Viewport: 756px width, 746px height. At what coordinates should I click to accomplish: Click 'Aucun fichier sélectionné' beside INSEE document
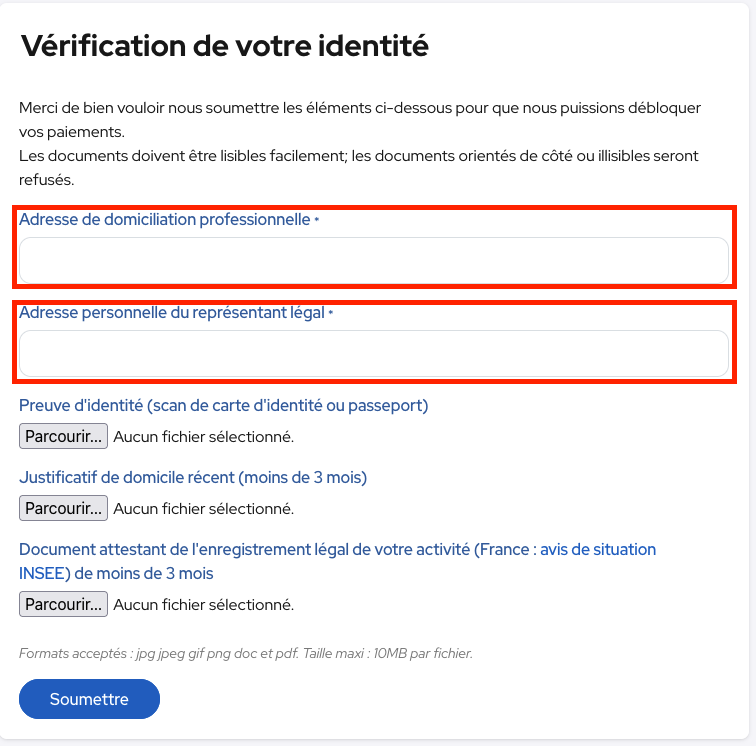click(203, 605)
